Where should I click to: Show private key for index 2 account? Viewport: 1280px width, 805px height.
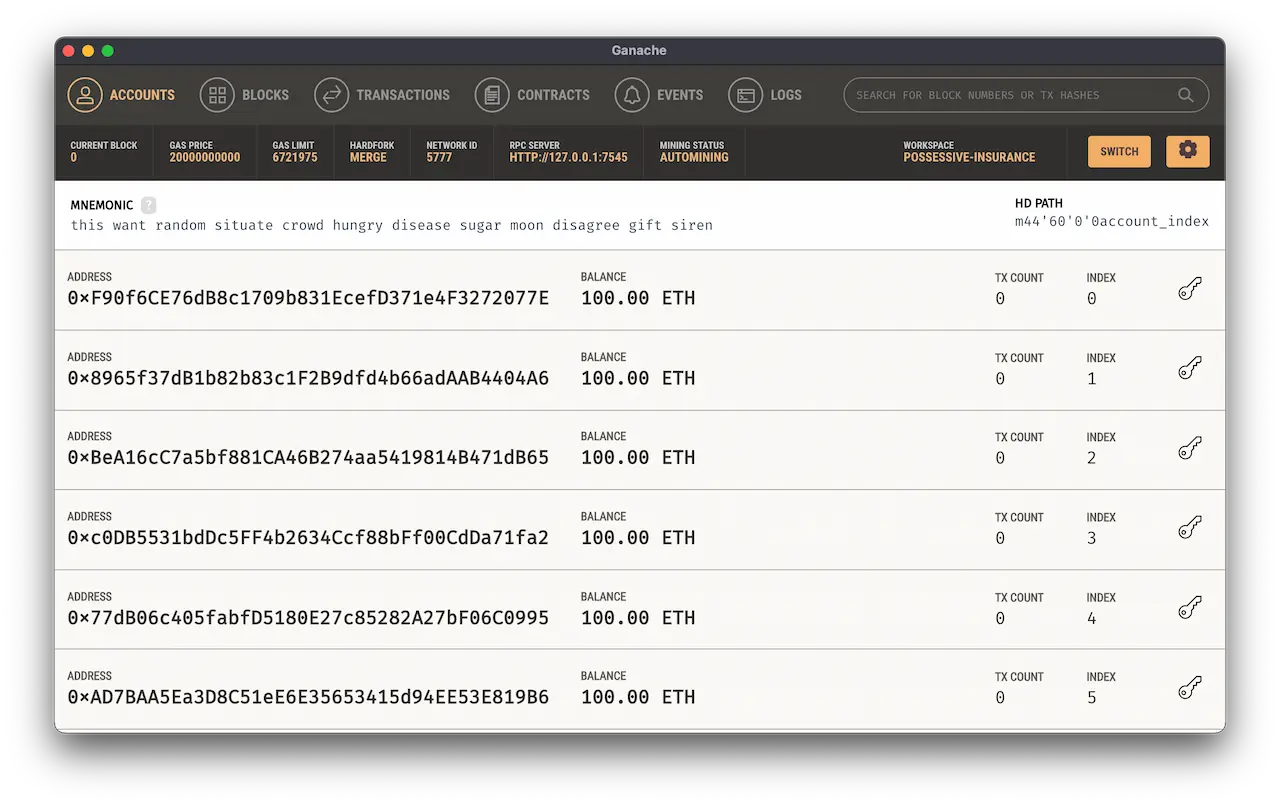[x=1189, y=448]
